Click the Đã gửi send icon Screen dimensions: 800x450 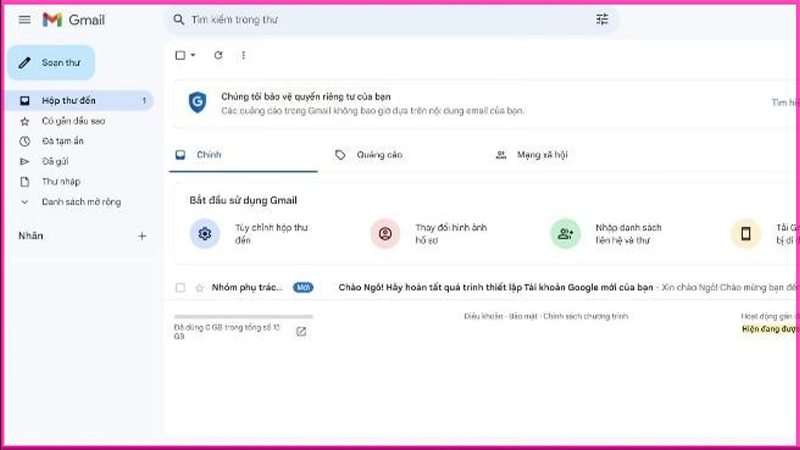tap(24, 162)
